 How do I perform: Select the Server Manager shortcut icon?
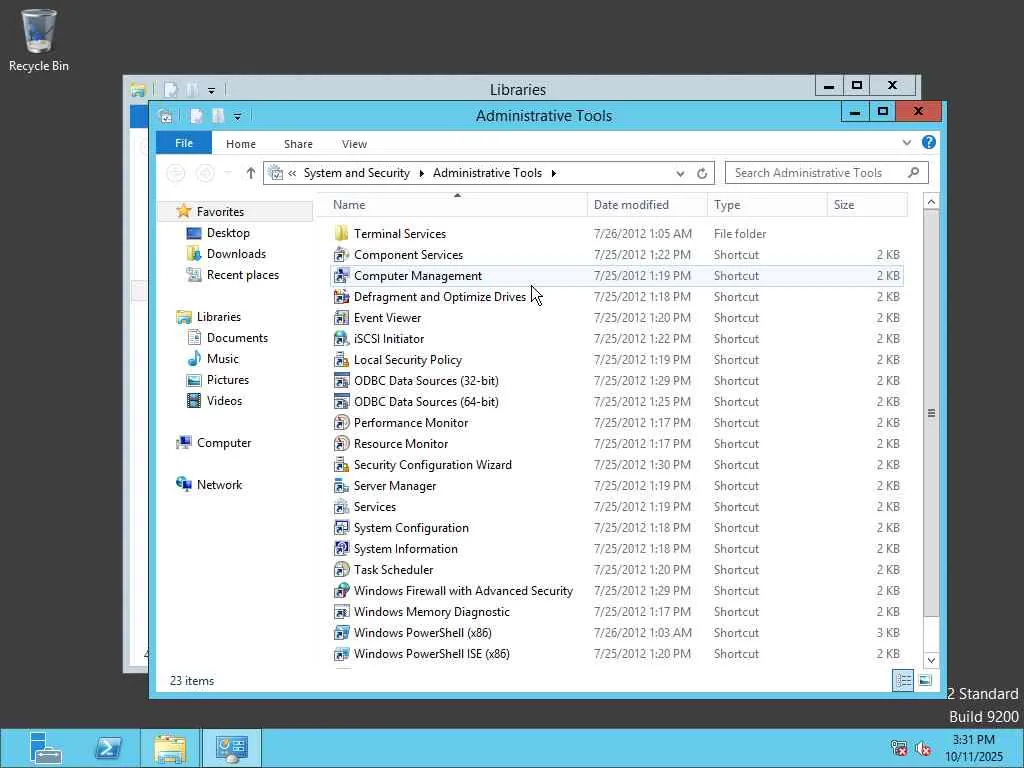[341, 485]
